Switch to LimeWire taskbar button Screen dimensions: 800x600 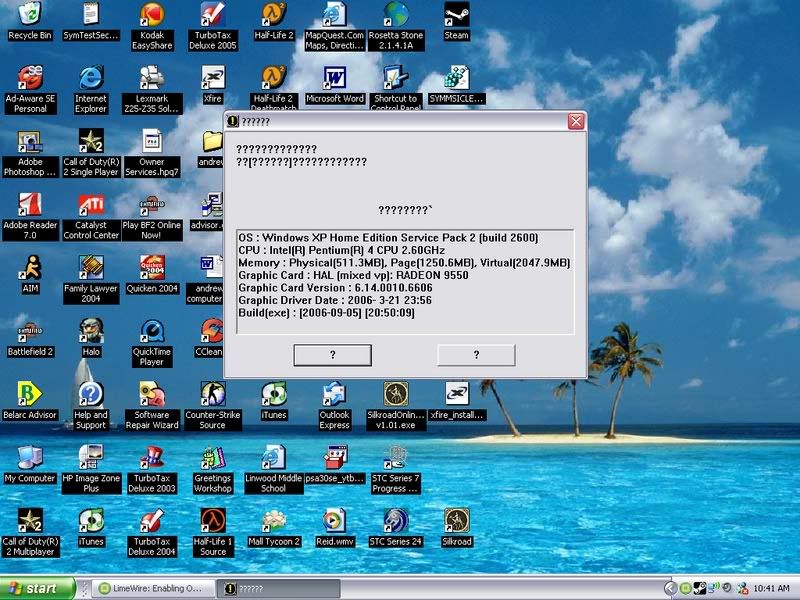(x=154, y=588)
